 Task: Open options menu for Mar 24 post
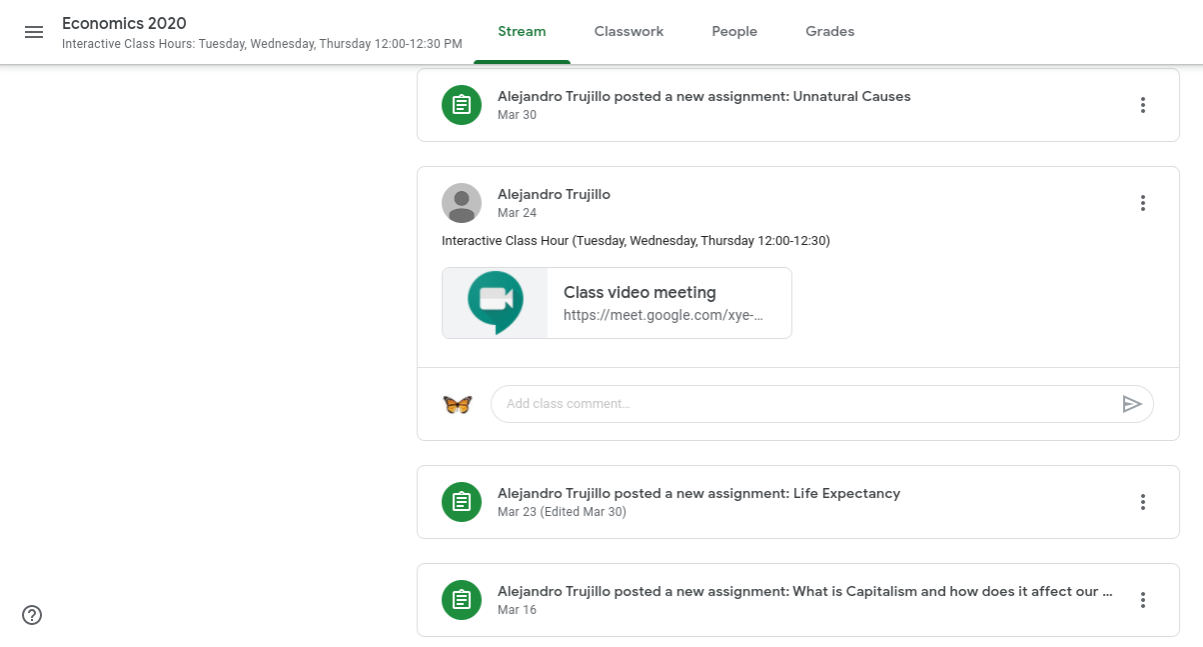[1142, 203]
